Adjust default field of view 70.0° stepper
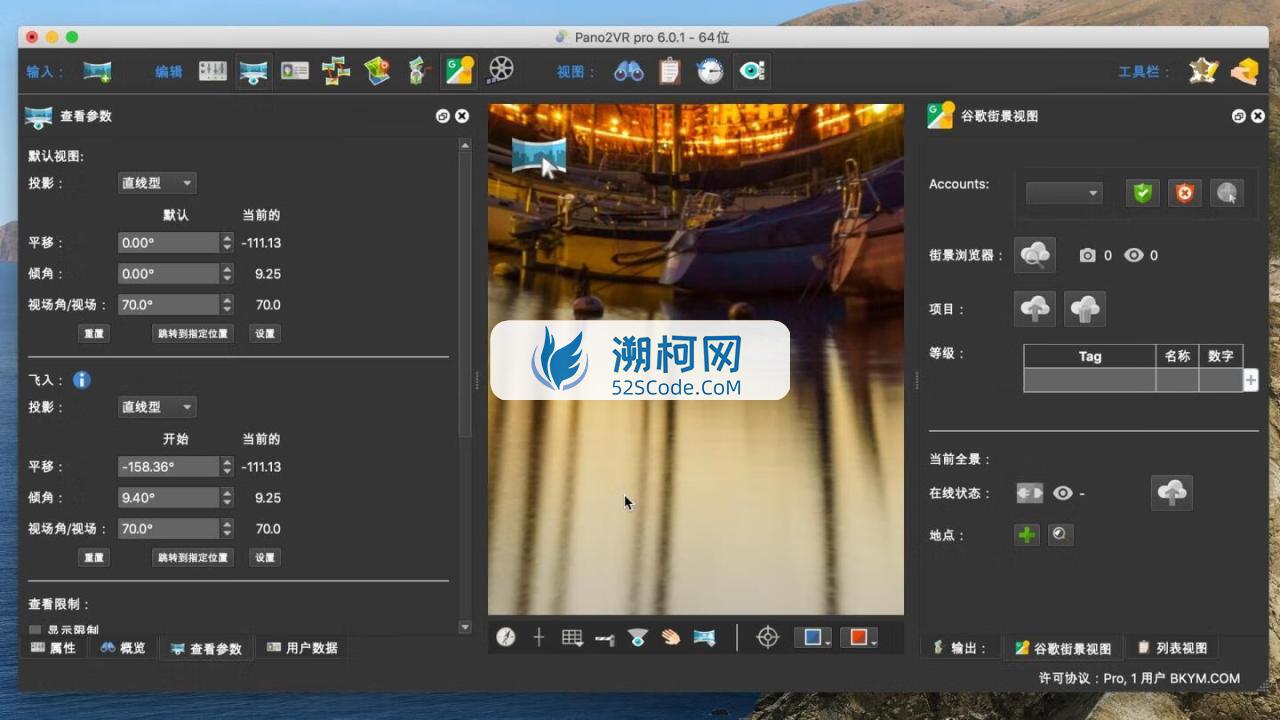The height and width of the screenshot is (720, 1280). [227, 305]
